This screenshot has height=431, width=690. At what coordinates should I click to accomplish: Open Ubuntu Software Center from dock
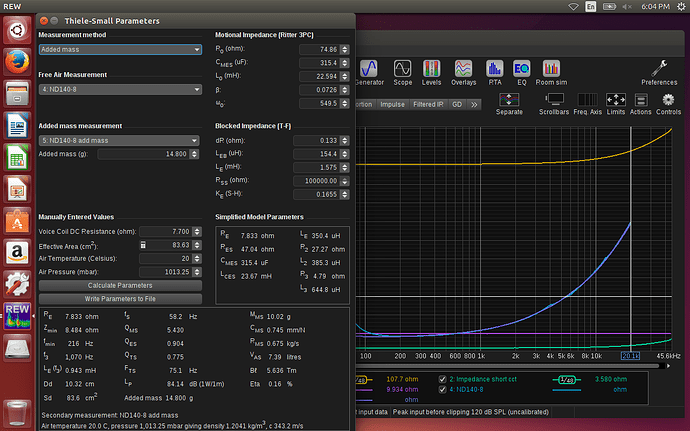(17, 221)
